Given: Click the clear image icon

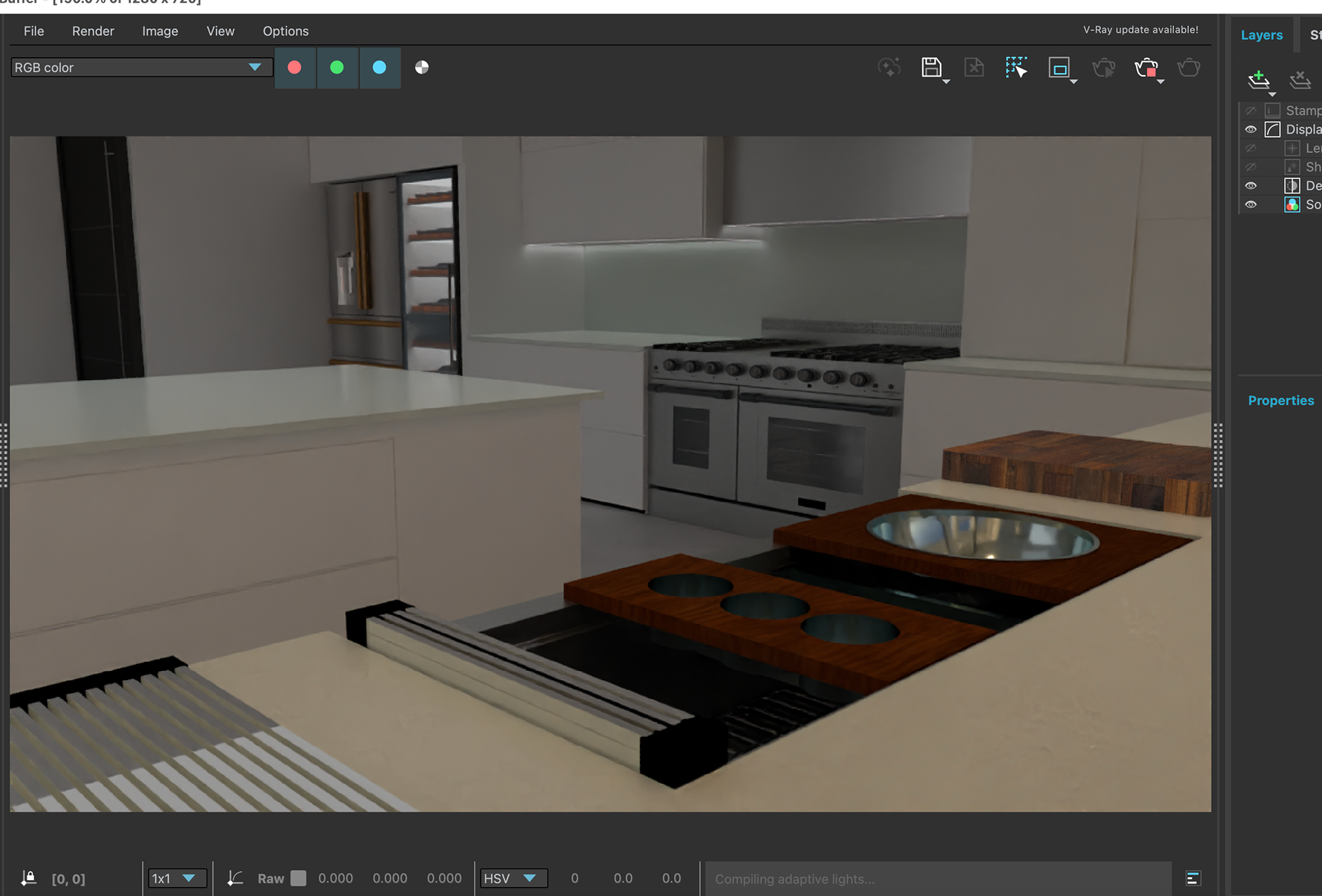Looking at the screenshot, I should coord(974,67).
